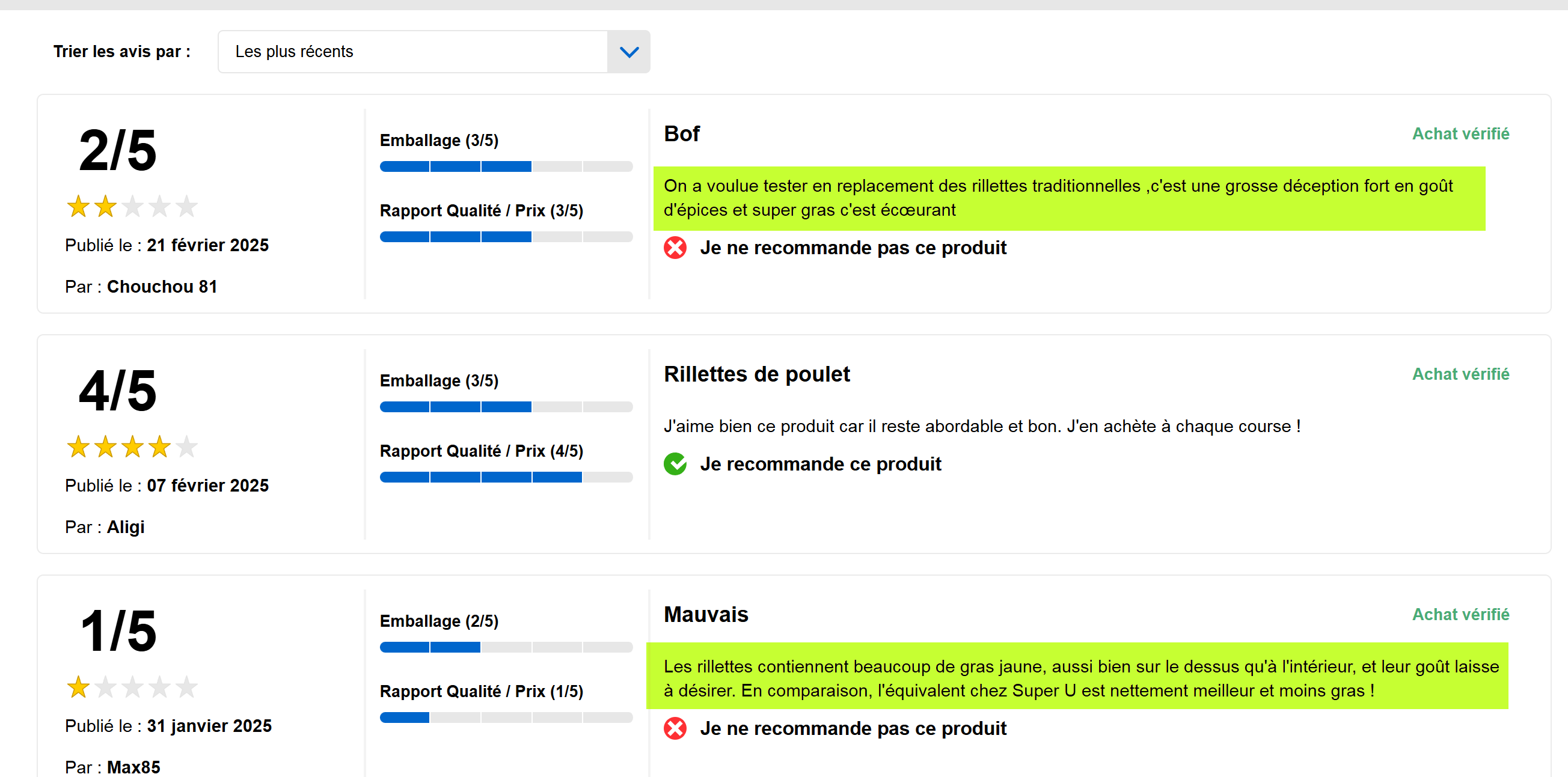Click the 'Trier les avis par' label
Image resolution: width=1568 pixels, height=777 pixels.
click(x=121, y=52)
